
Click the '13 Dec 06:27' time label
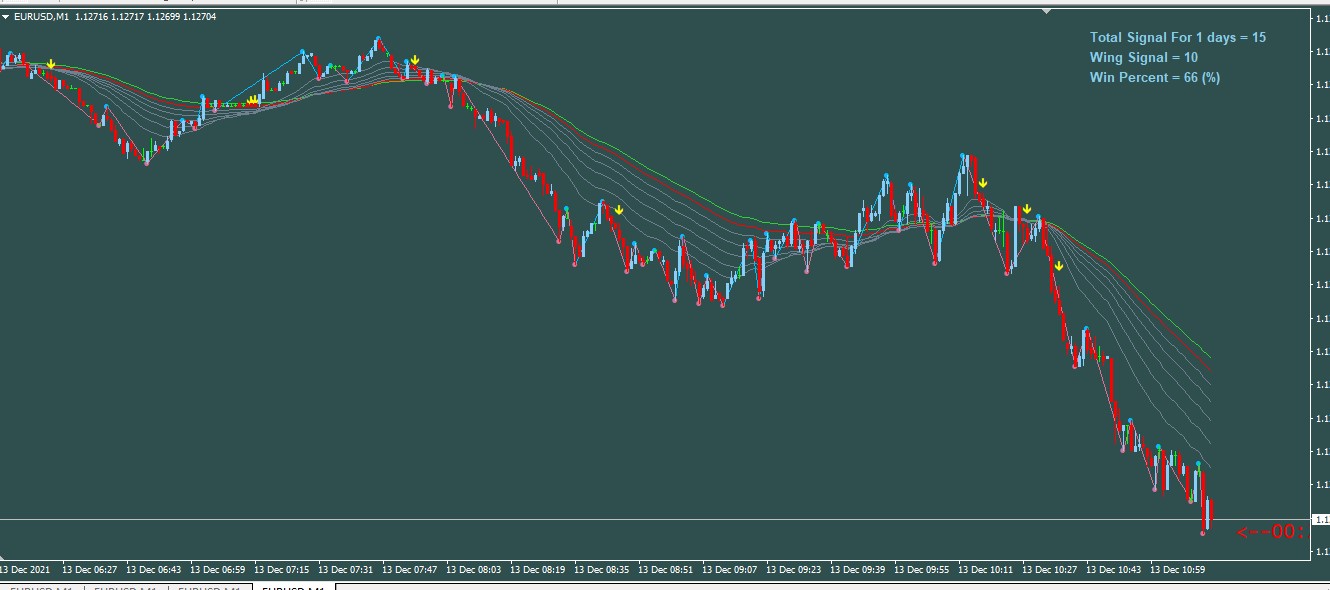(89, 570)
